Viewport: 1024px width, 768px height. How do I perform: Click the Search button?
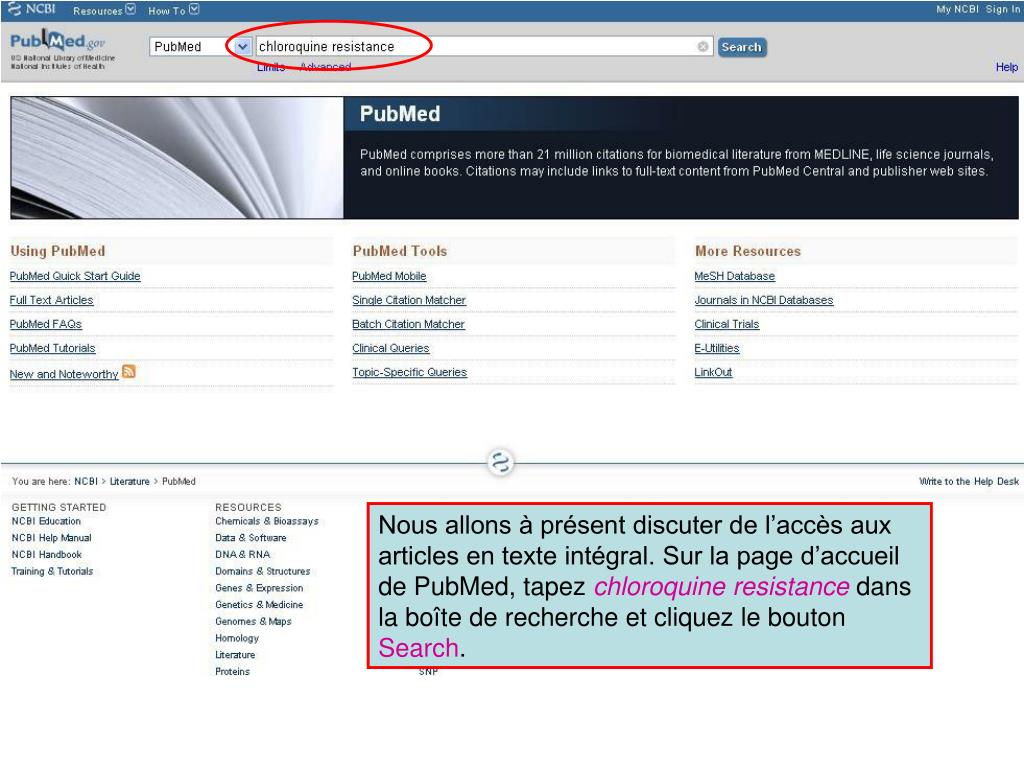click(x=741, y=47)
